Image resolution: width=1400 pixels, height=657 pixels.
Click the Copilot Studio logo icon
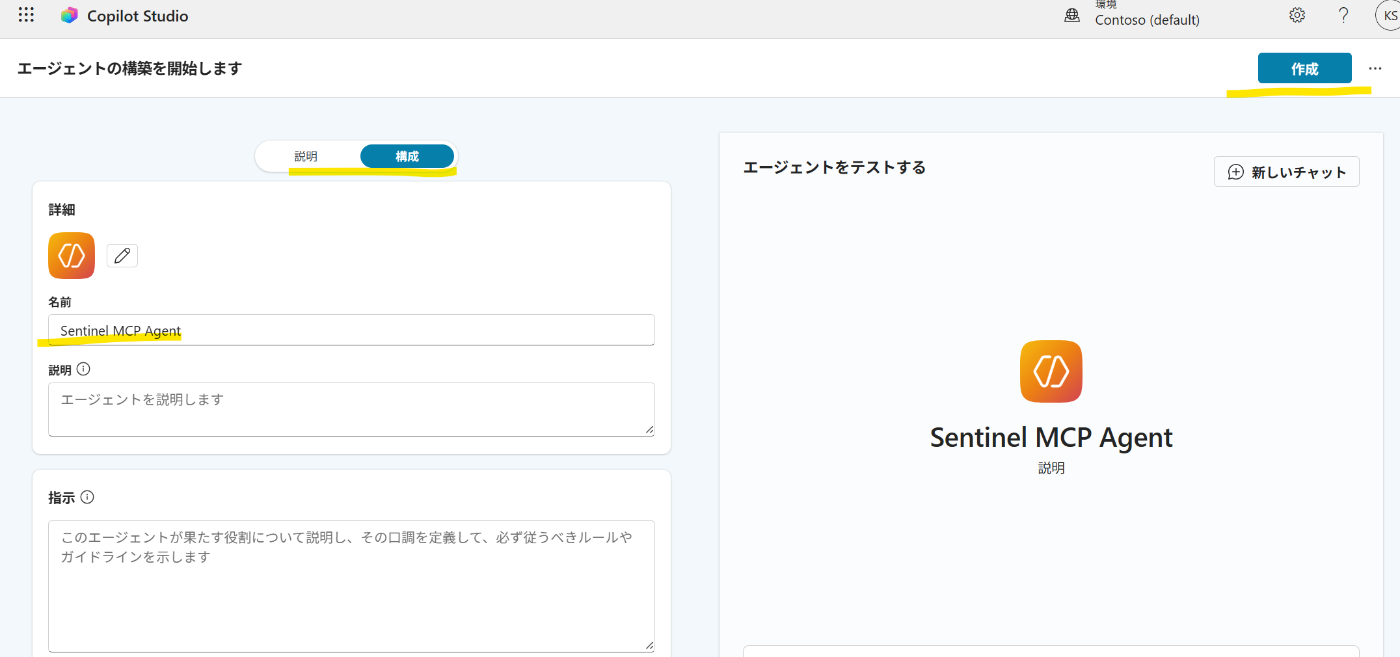[69, 16]
